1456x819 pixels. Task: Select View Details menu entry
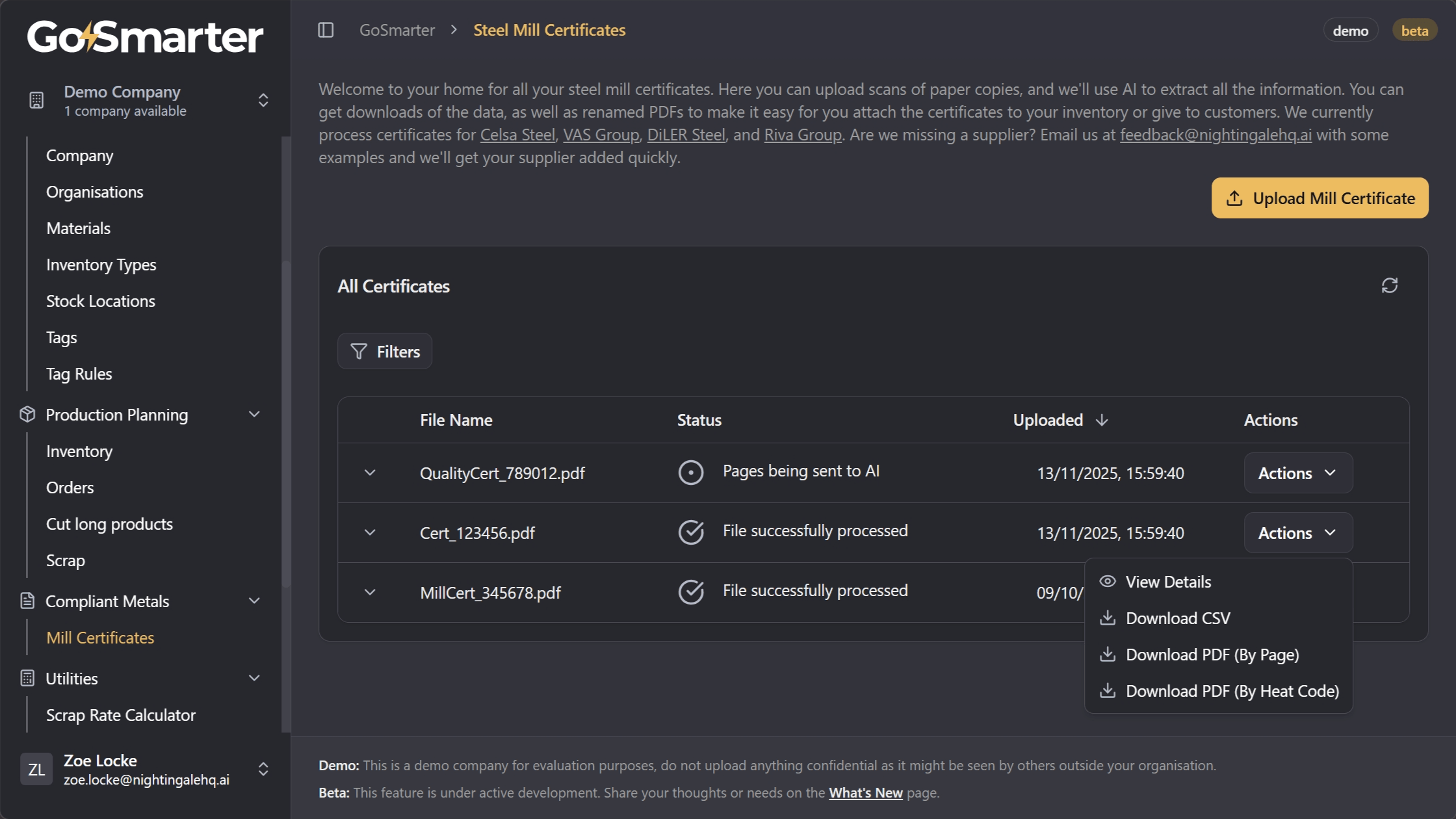coord(1219,582)
